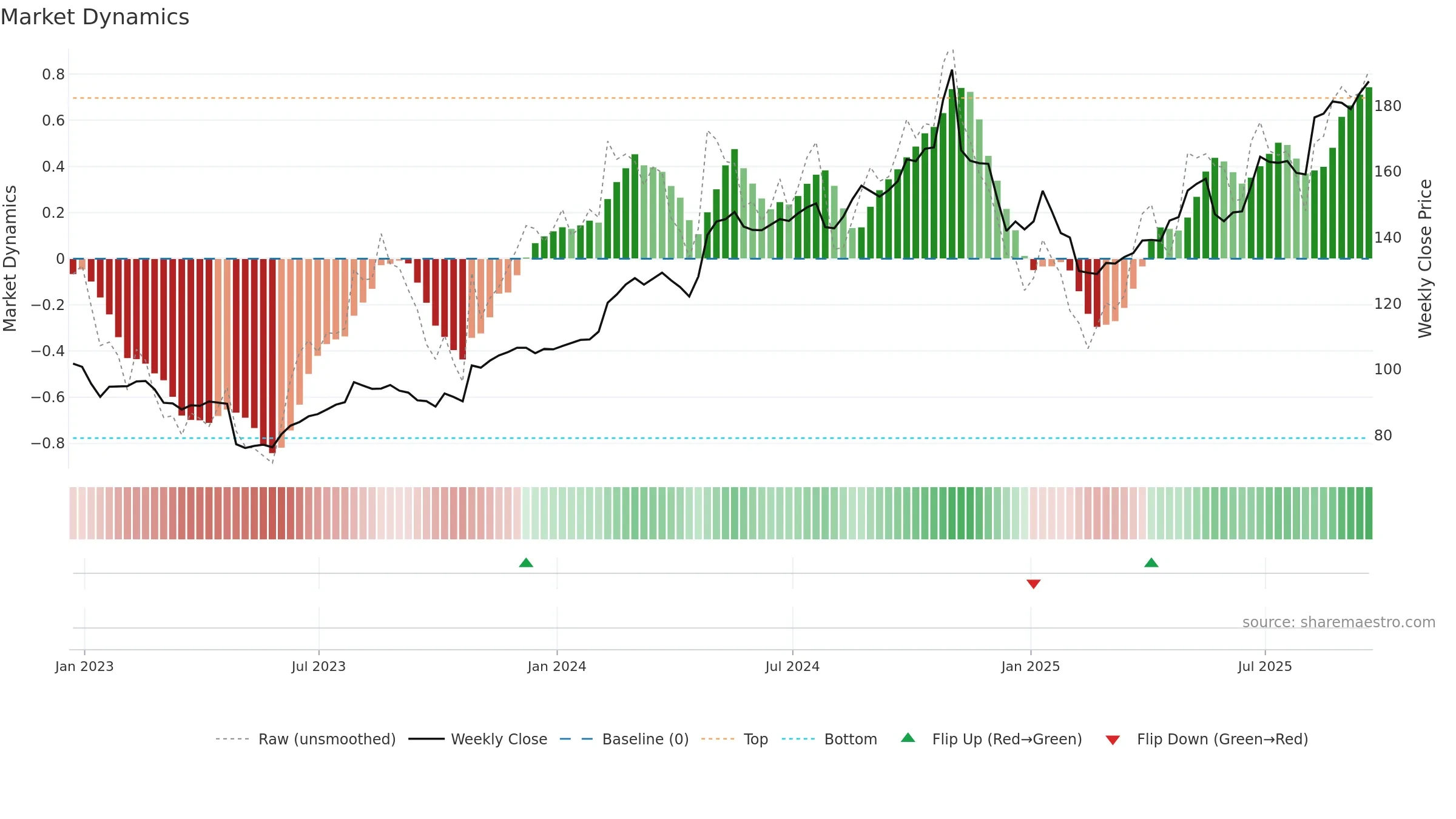The image size is (1456, 819).
Task: Click the first pale red heatmap cell
Action: pos(73,513)
